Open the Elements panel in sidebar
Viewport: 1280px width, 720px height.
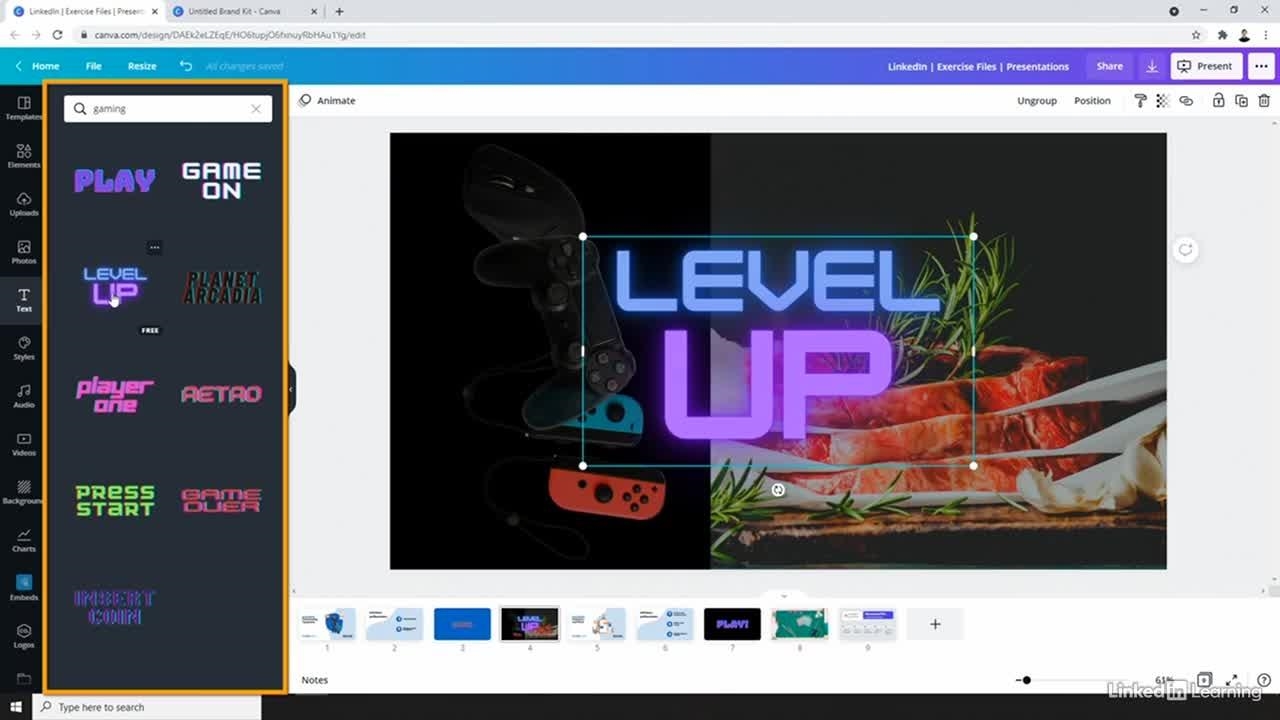point(23,155)
